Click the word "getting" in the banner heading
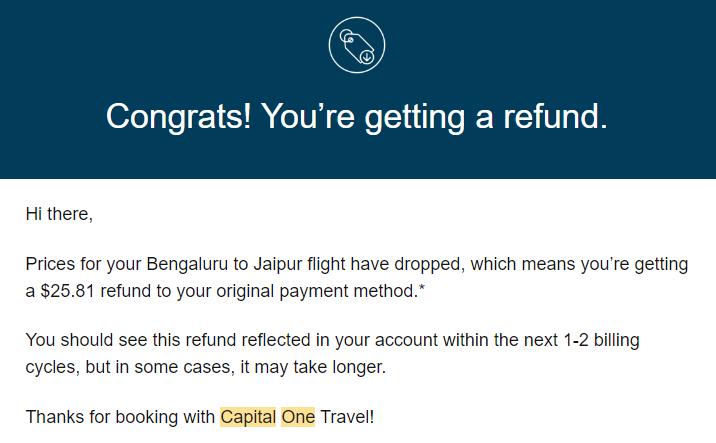Image resolution: width=716 pixels, height=443 pixels. [415, 118]
